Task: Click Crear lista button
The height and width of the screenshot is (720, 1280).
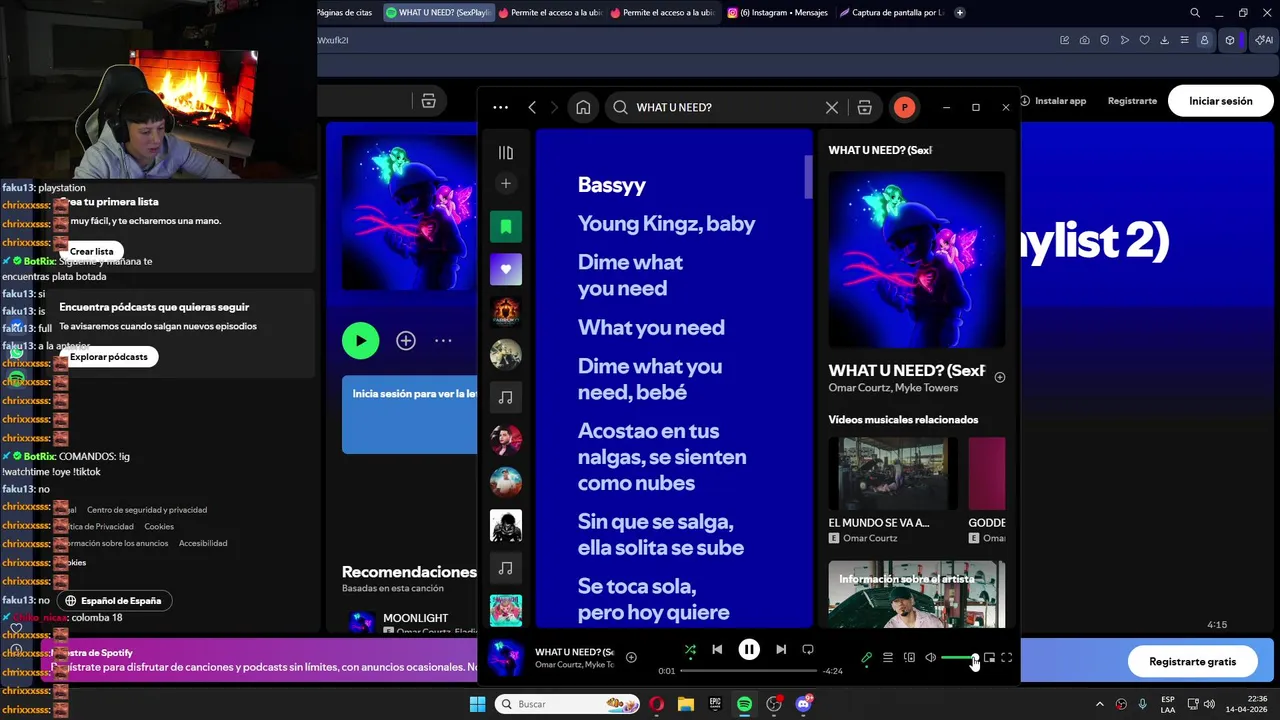Action: tap(92, 251)
